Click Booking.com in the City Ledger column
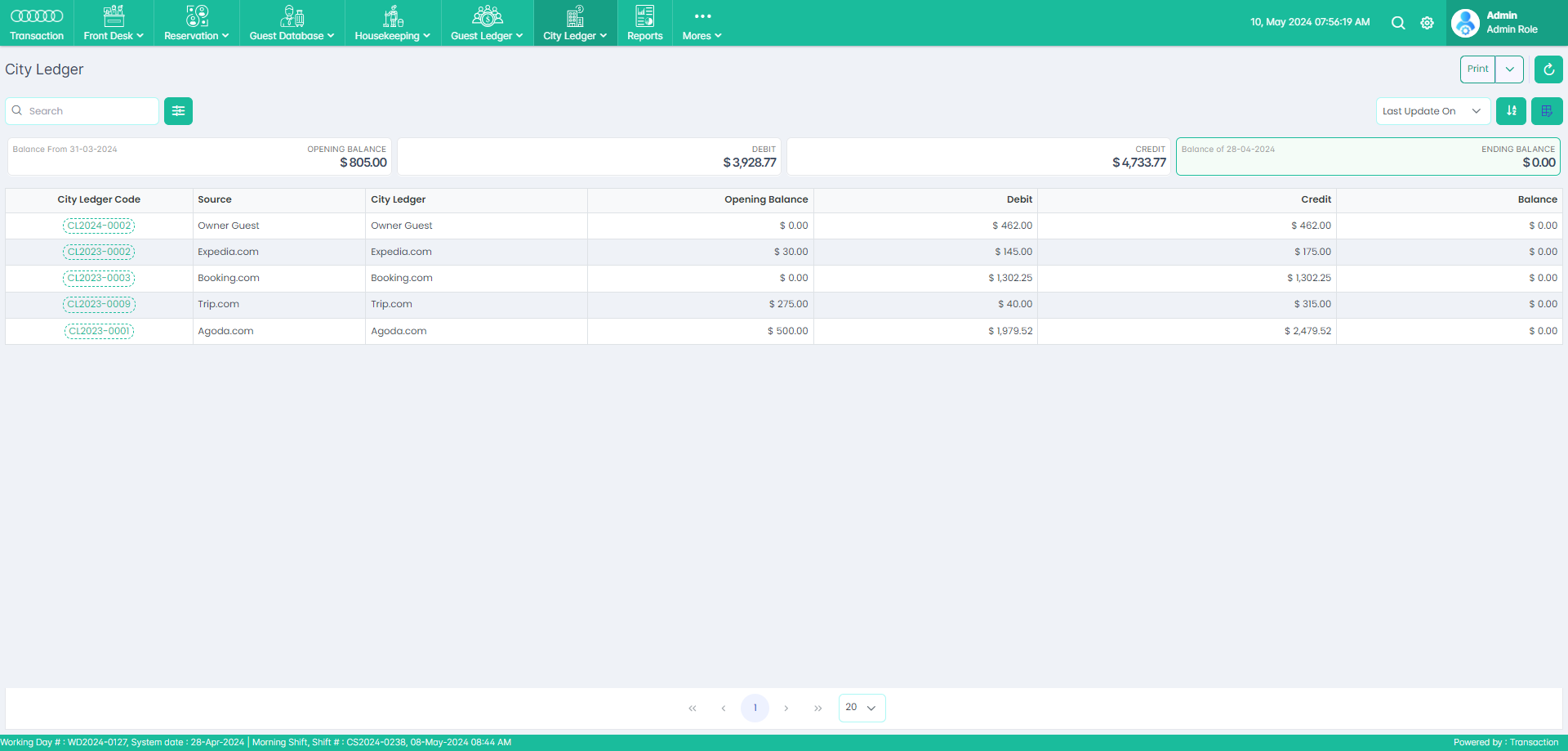Viewport: 1568px width, 751px height. pyautogui.click(x=402, y=278)
